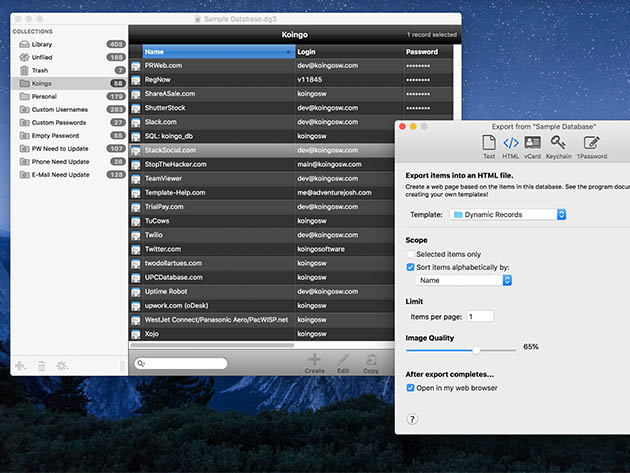Click the Create record toolbar icon
Screen dimensions: 630x473
click(x=314, y=363)
